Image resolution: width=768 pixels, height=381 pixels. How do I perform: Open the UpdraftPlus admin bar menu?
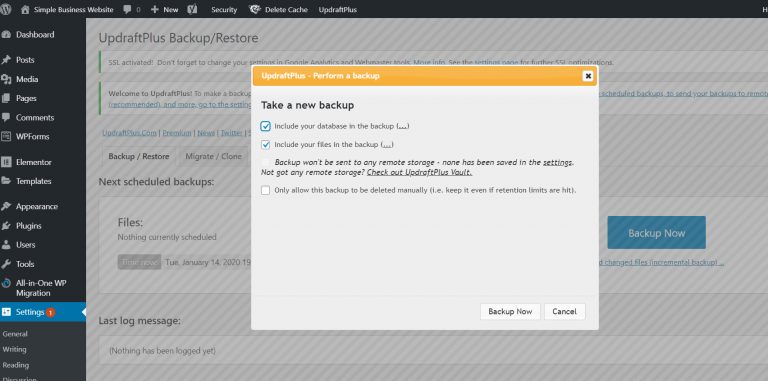[337, 9]
